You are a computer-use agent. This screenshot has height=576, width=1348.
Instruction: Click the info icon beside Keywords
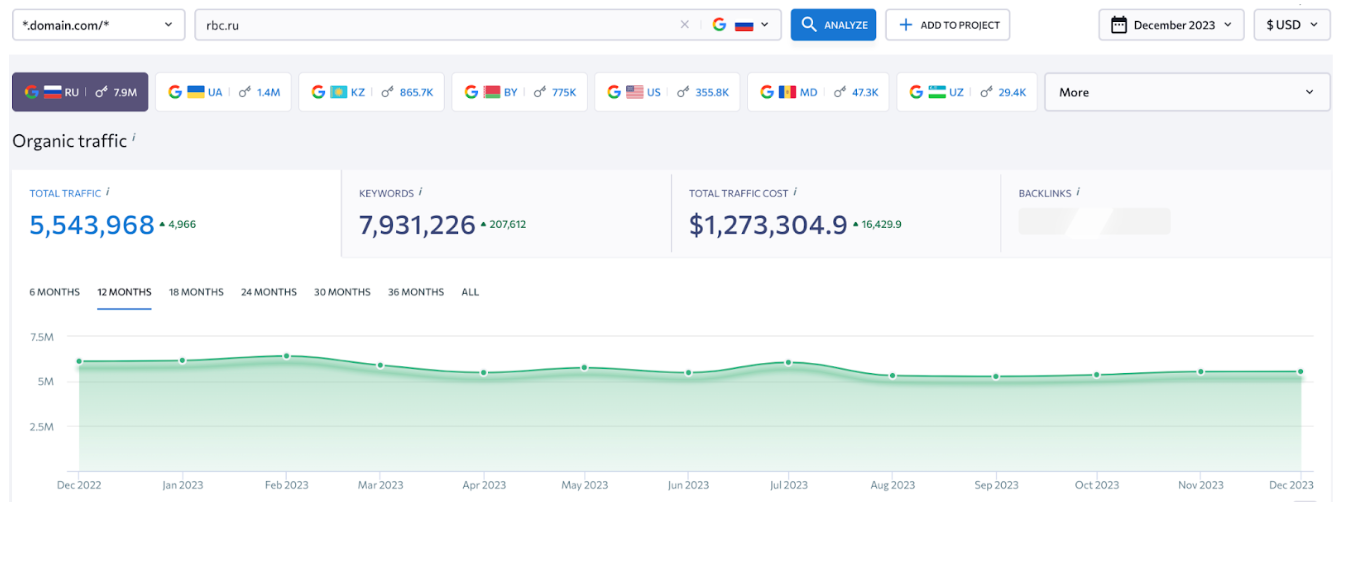pyautogui.click(x=421, y=192)
